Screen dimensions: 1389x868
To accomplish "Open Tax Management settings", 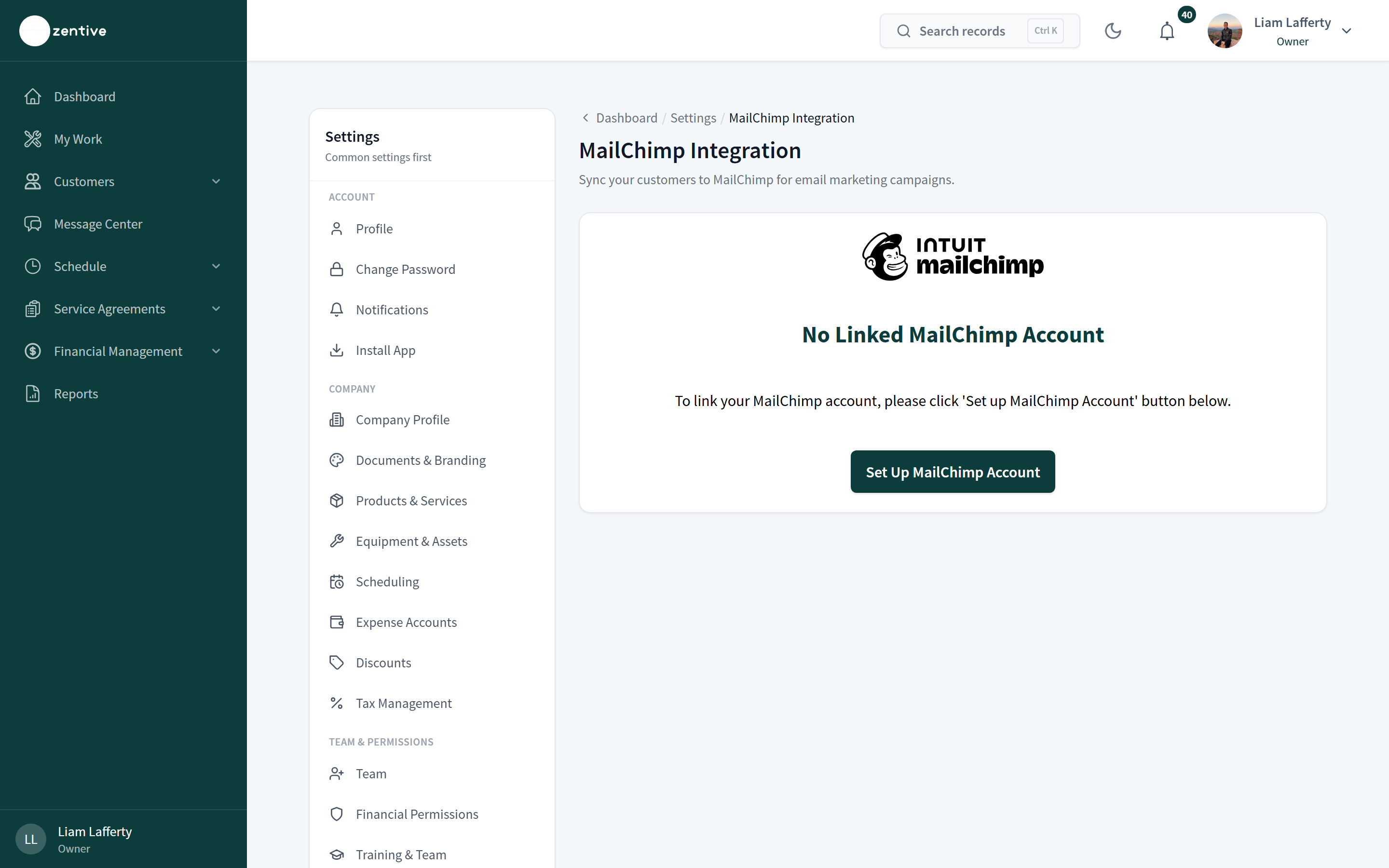I will pos(432,703).
